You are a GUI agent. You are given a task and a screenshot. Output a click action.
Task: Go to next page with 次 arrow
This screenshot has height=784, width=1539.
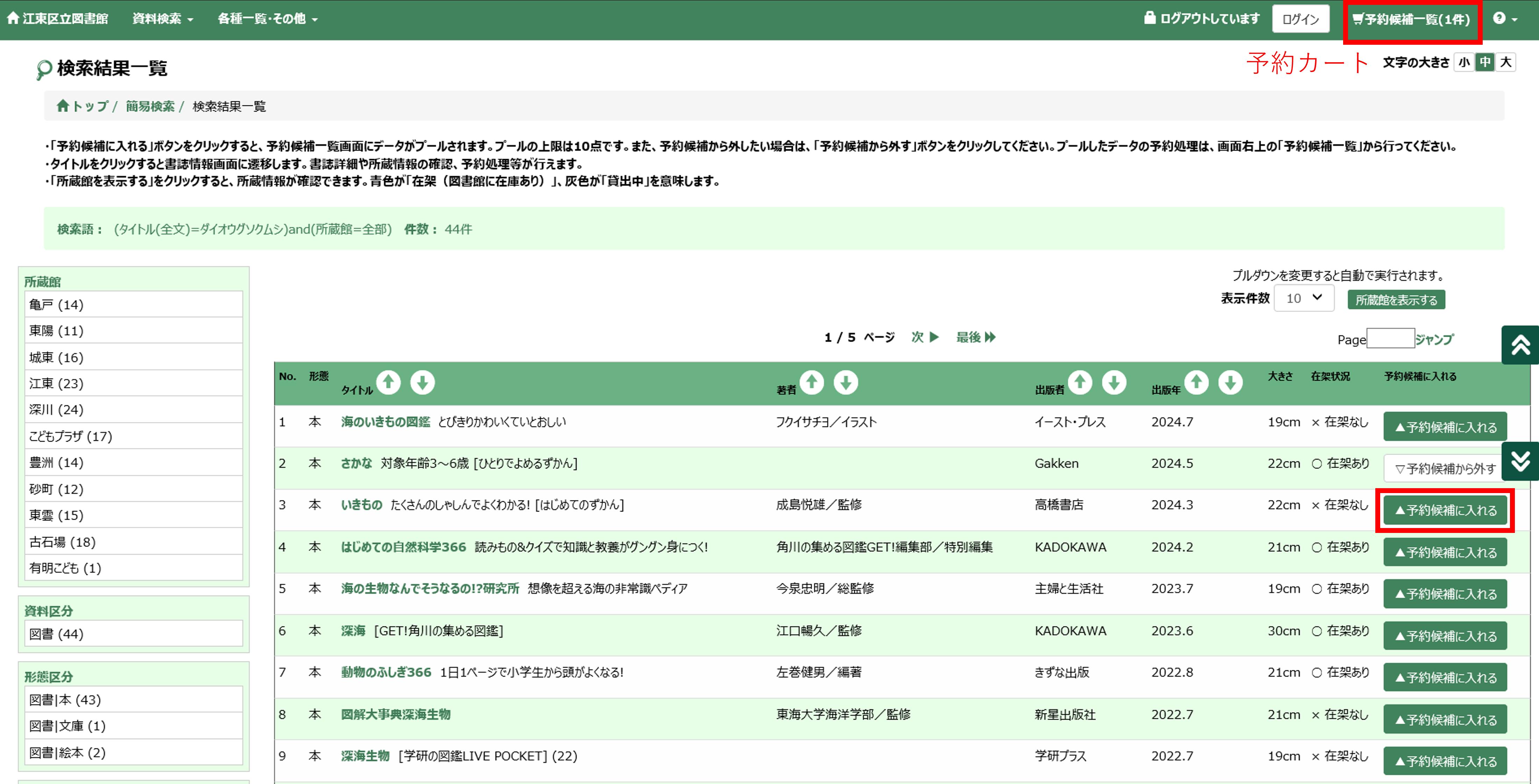pyautogui.click(x=924, y=337)
